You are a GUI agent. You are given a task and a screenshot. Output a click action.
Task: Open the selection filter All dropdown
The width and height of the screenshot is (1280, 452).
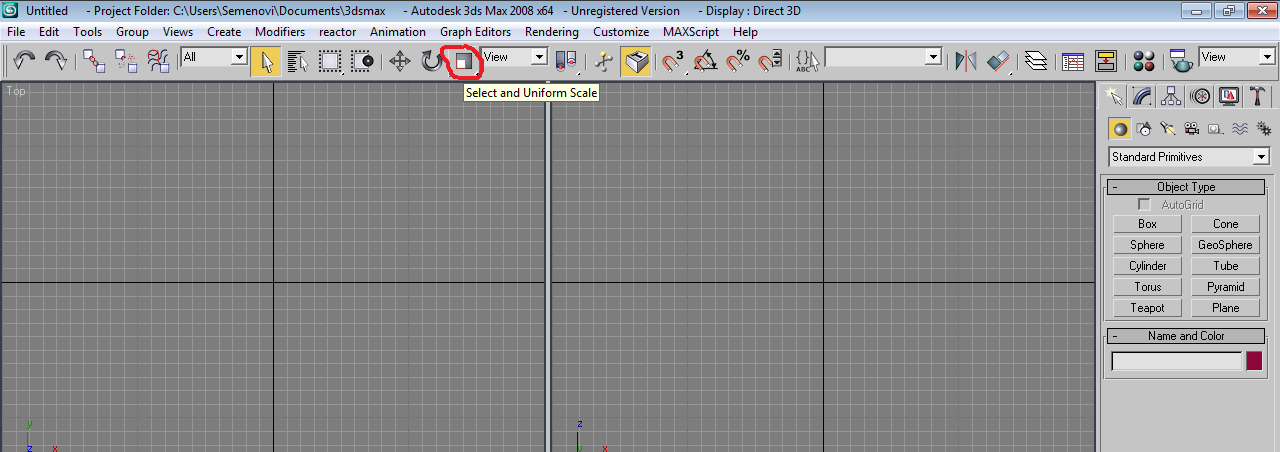point(213,57)
